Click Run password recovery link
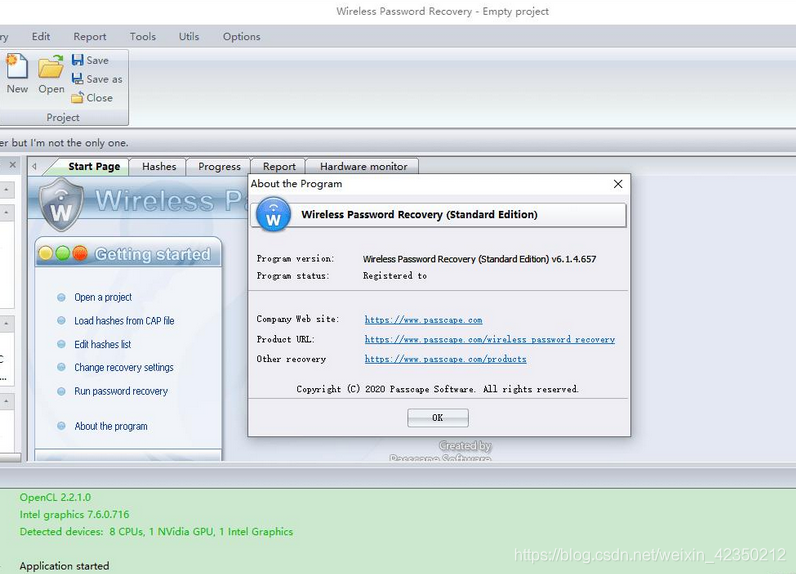Image resolution: width=796 pixels, height=574 pixels. [x=121, y=391]
